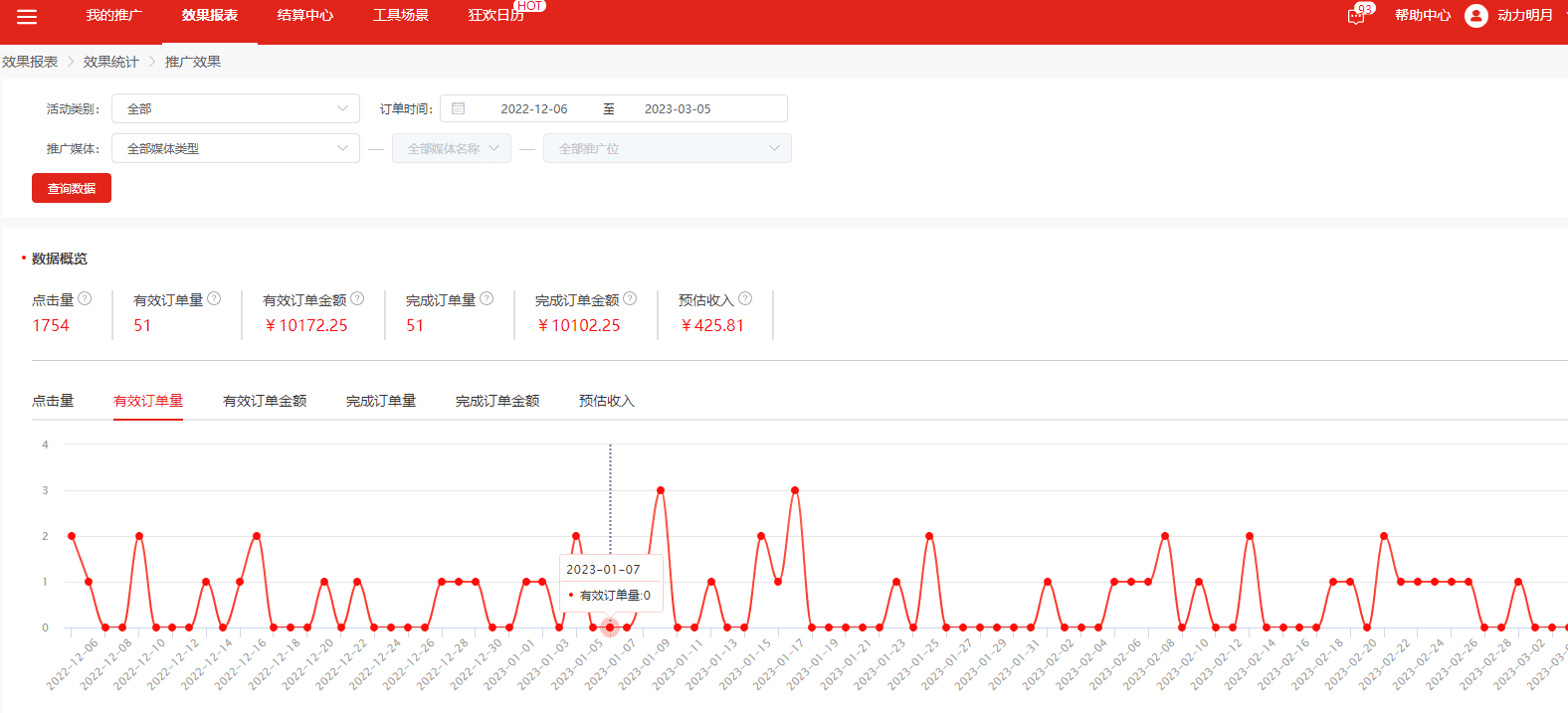
Task: Click help icon beside 完成订单金额
Action: pyautogui.click(x=630, y=298)
